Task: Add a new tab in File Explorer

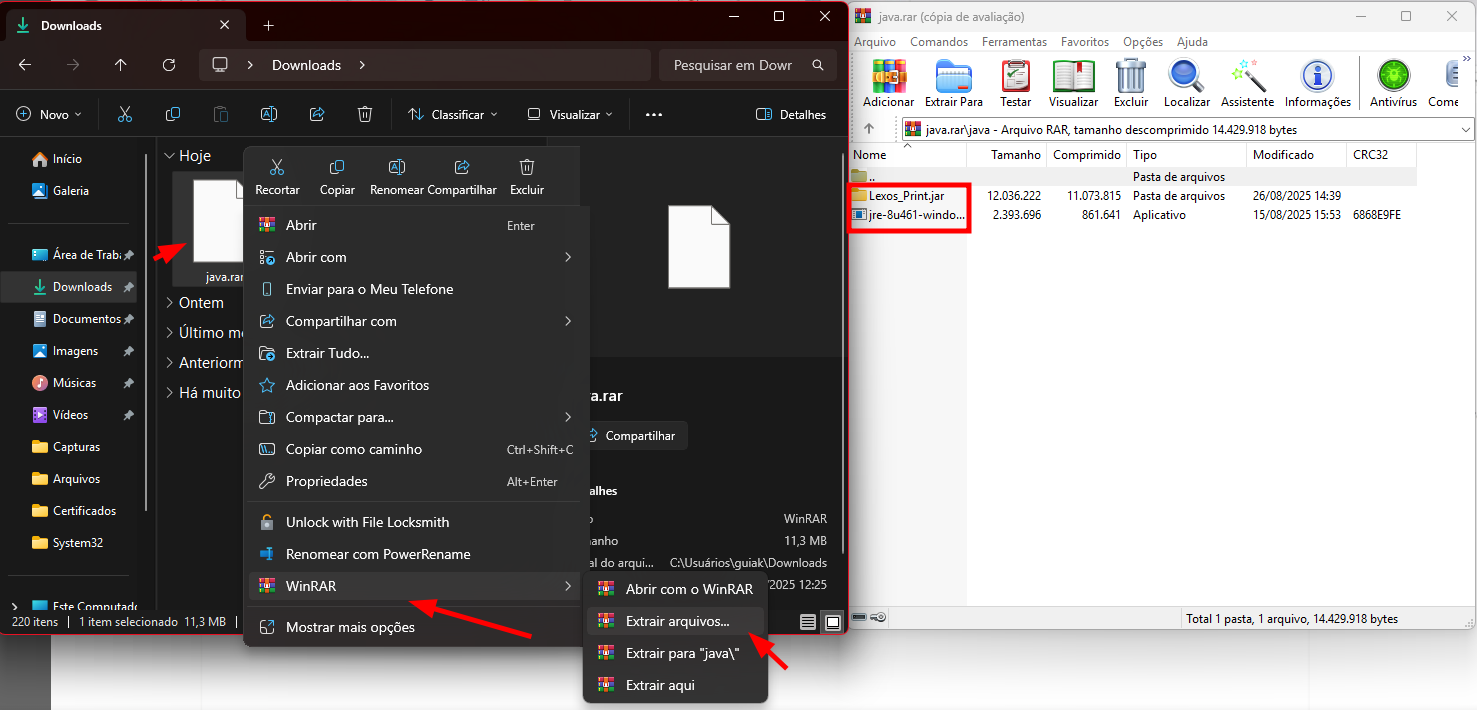Action: click(268, 25)
